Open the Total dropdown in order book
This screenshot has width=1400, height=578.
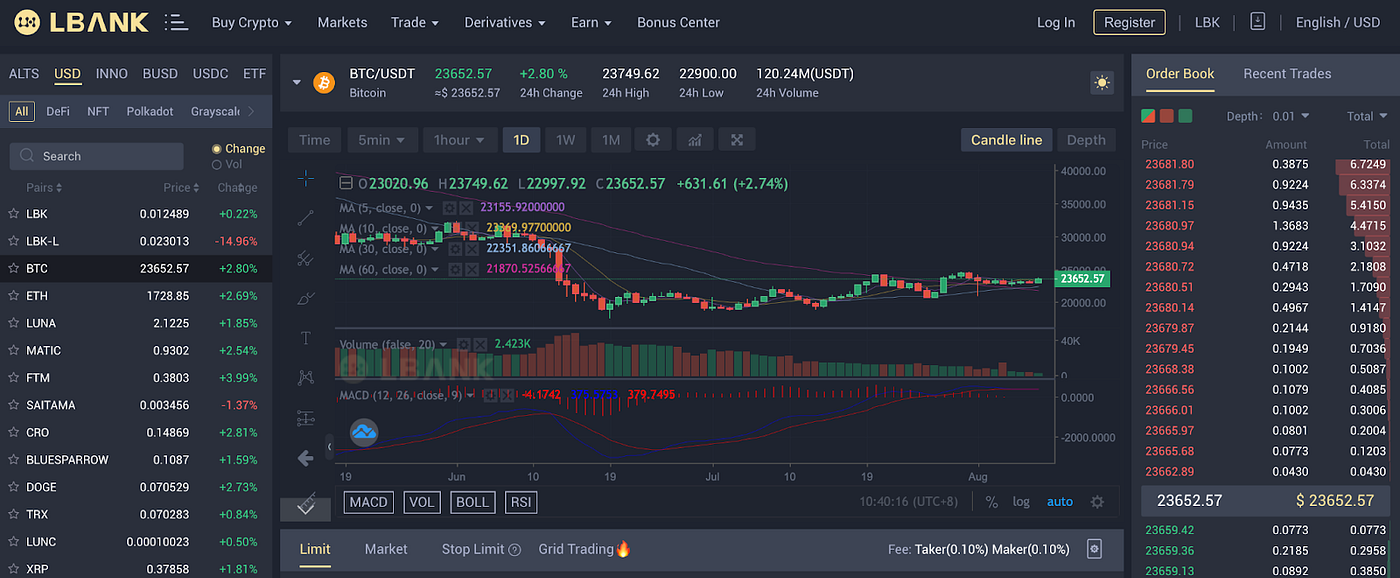1367,116
